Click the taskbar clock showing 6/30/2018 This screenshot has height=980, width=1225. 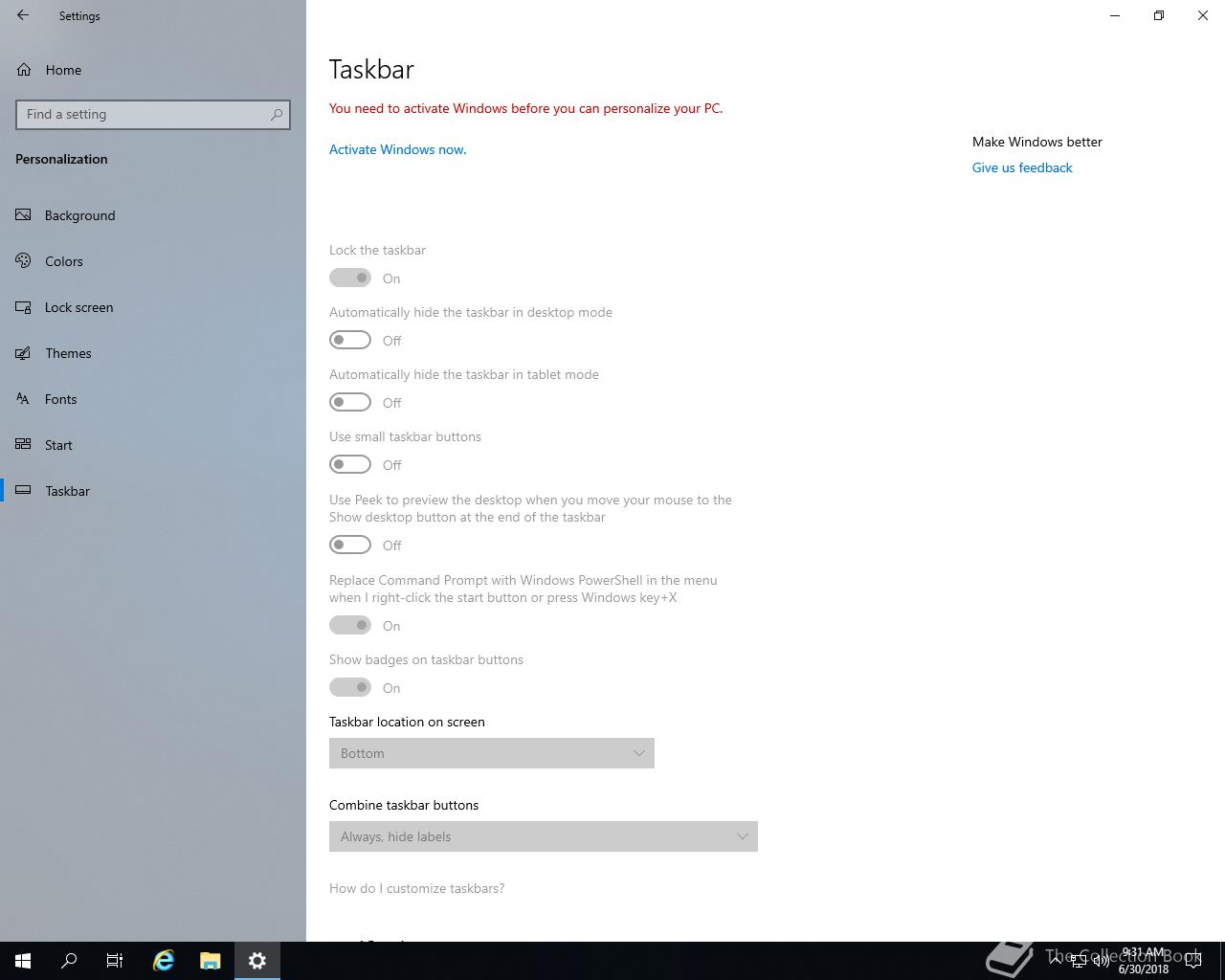point(1143,961)
